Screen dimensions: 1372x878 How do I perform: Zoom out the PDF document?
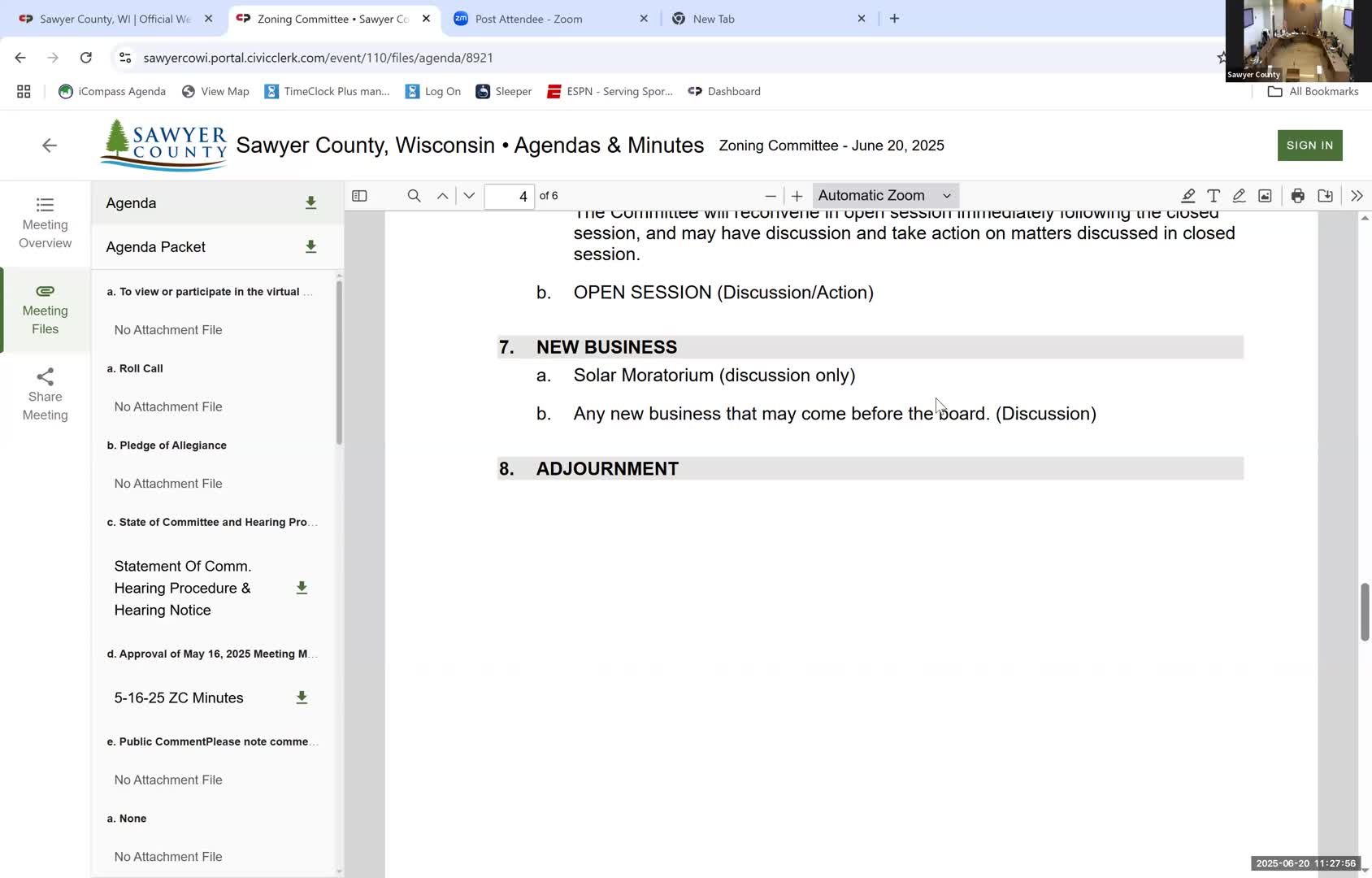tap(771, 196)
